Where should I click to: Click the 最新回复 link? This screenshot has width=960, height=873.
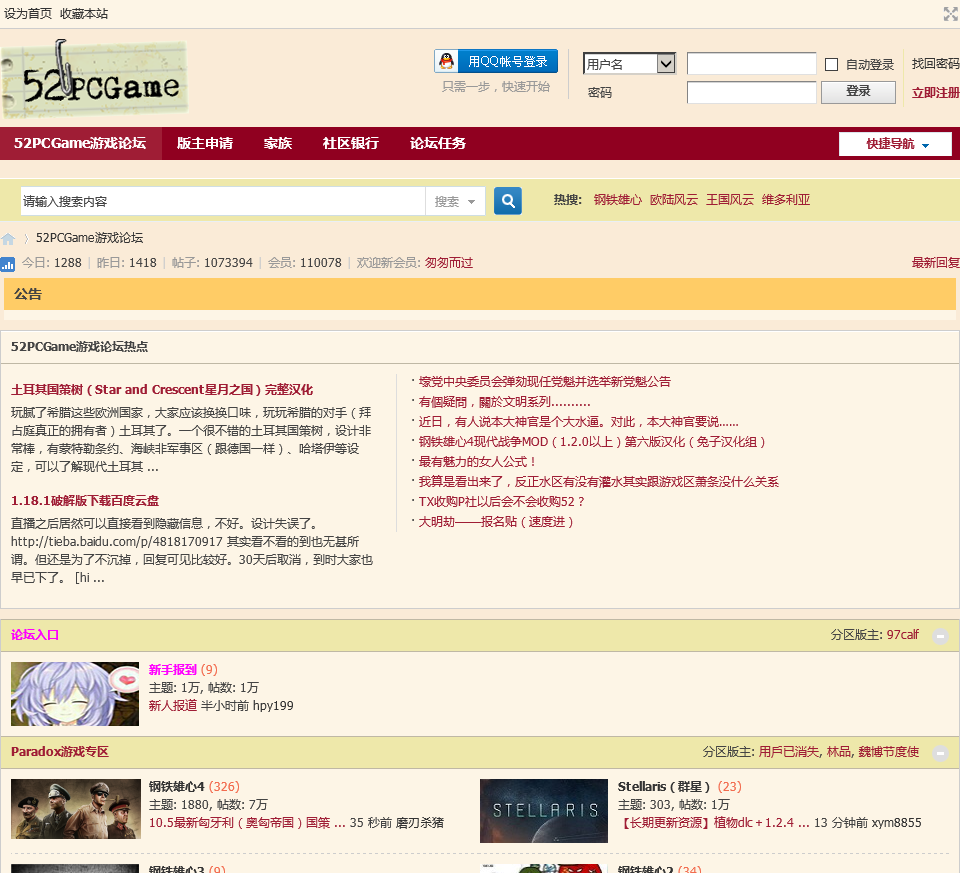coord(936,263)
